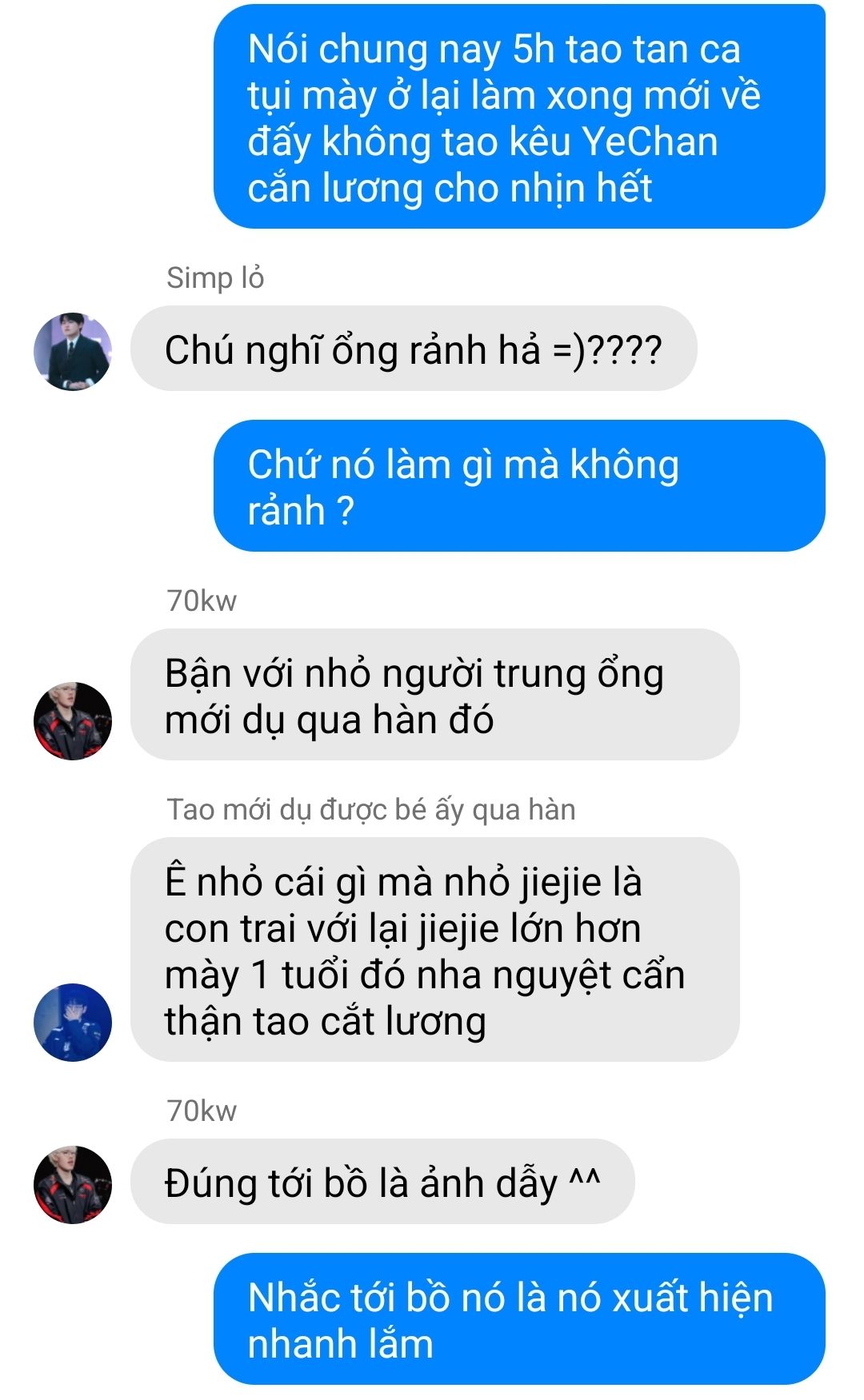Tap the 'Chú nghĩ ổng rảnh hả' message bubble
Image resolution: width=864 pixels, height=1400 pixels.
coord(414,349)
